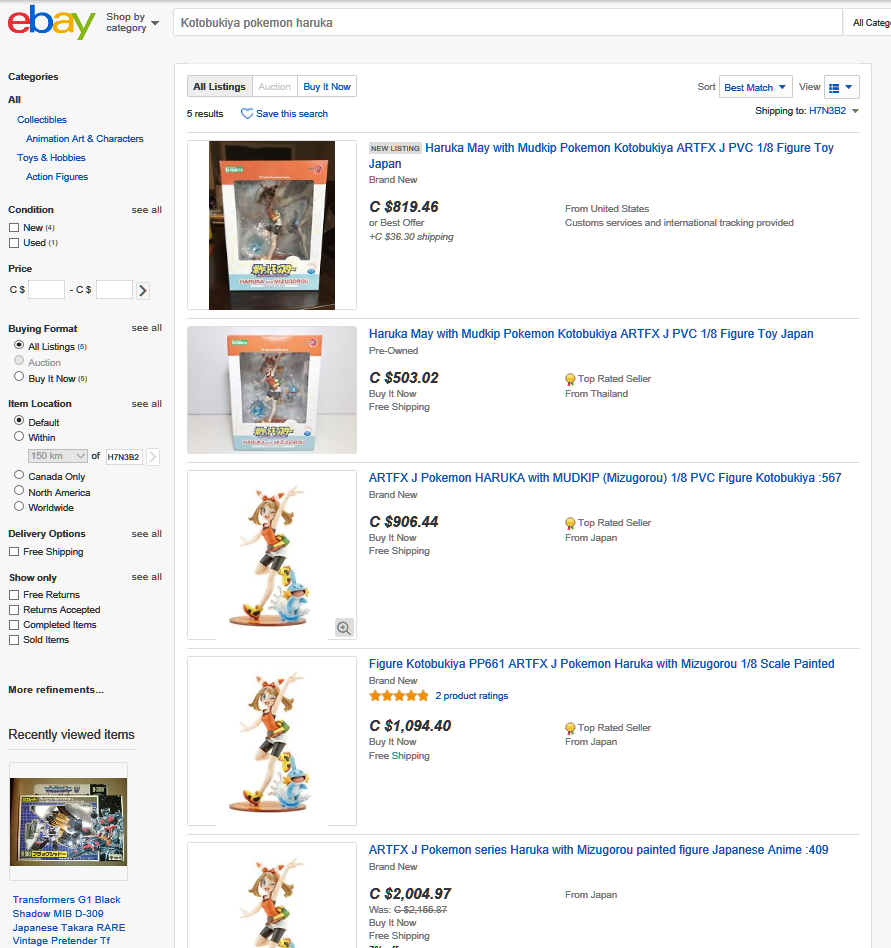Open the $906.44 ARTFX J HARUKA listing title
The height and width of the screenshot is (948, 891).
(605, 478)
